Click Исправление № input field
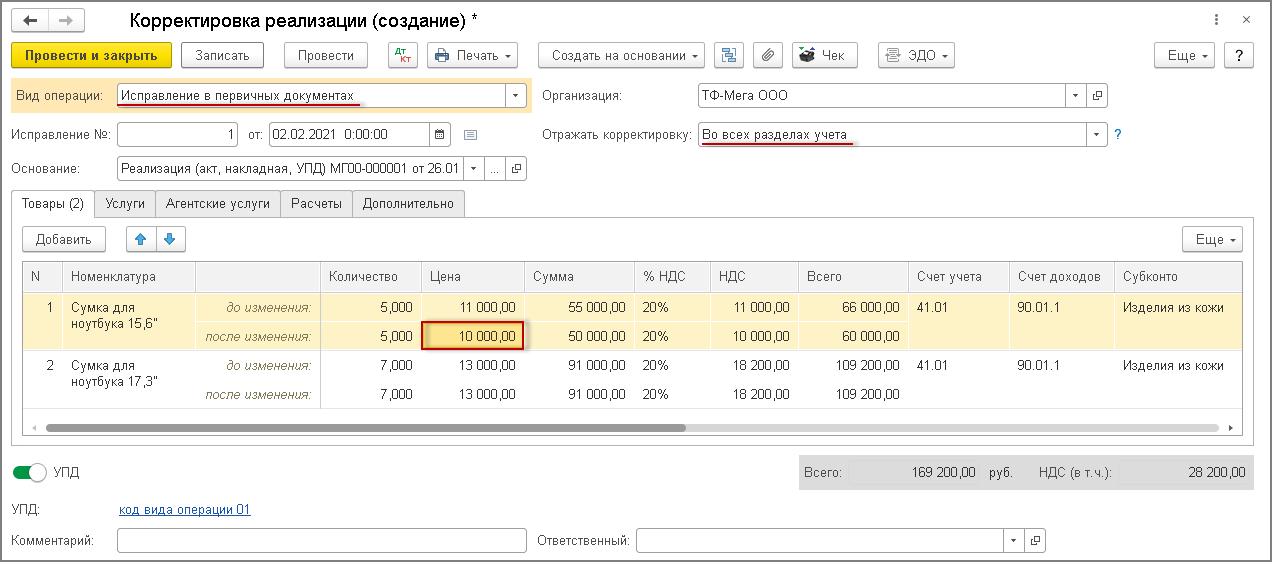 tap(178, 134)
